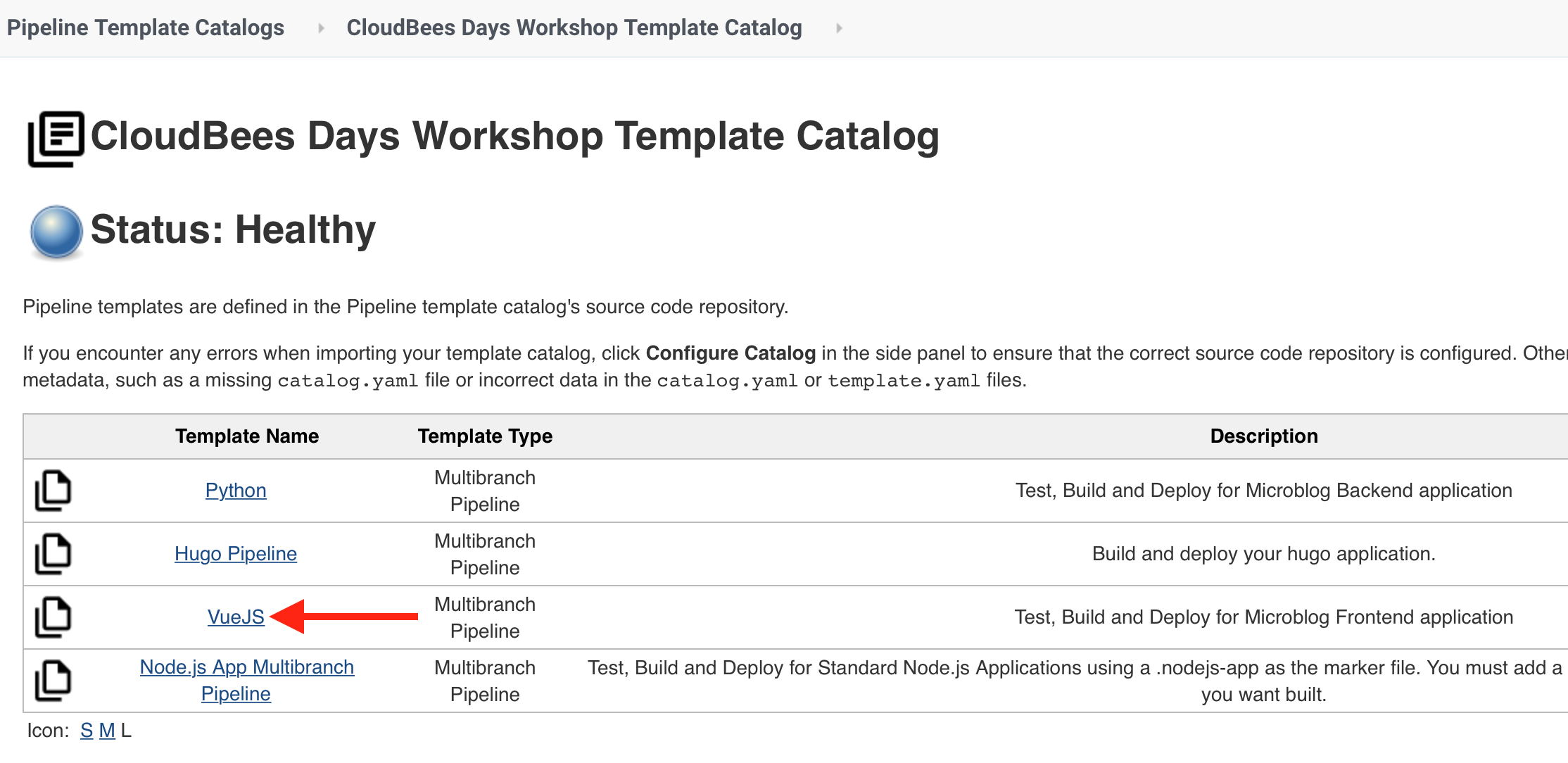Viewport: 1568px width, 763px height.
Task: Open the Hugo Pipeline template link
Action: click(x=236, y=554)
